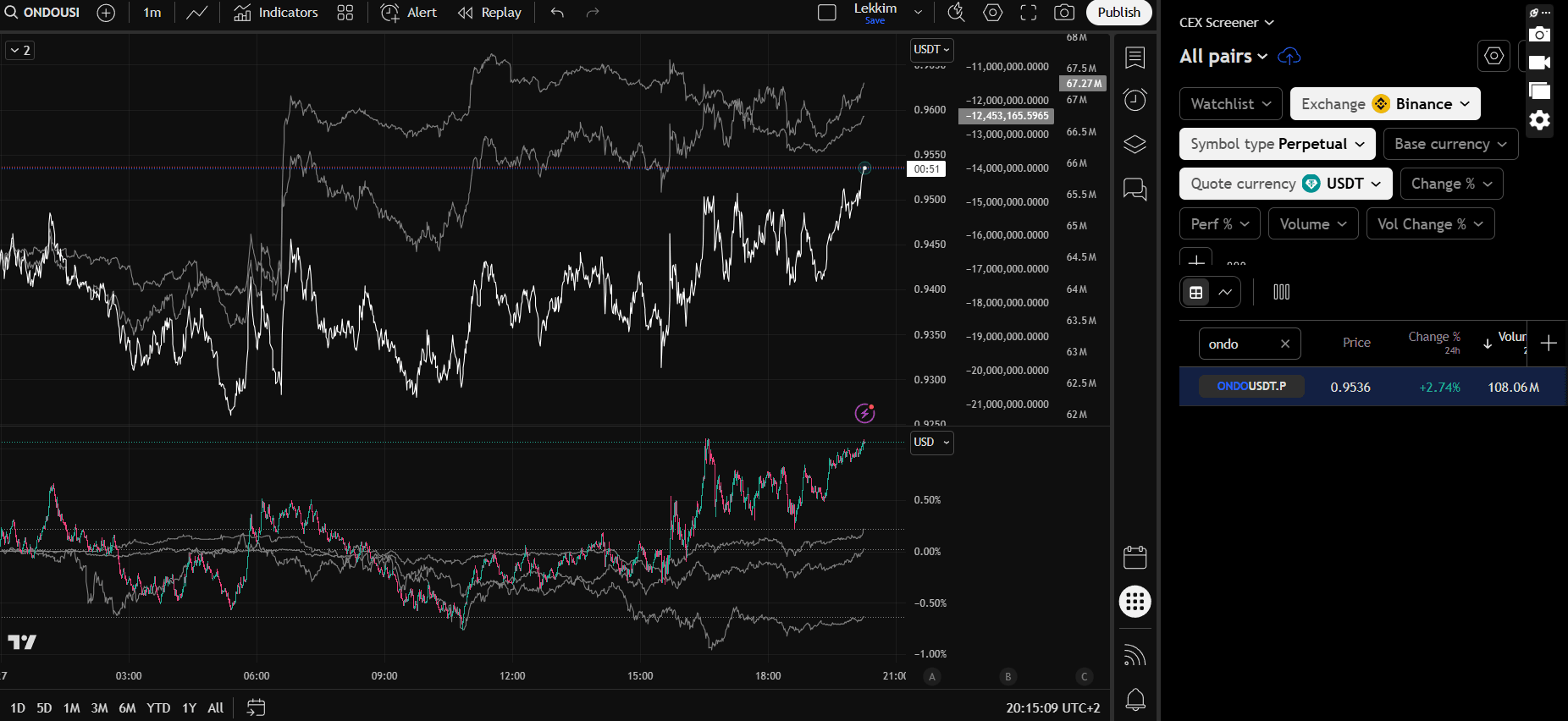Select 6M date range
This screenshot has height=721, width=1568.
[127, 707]
